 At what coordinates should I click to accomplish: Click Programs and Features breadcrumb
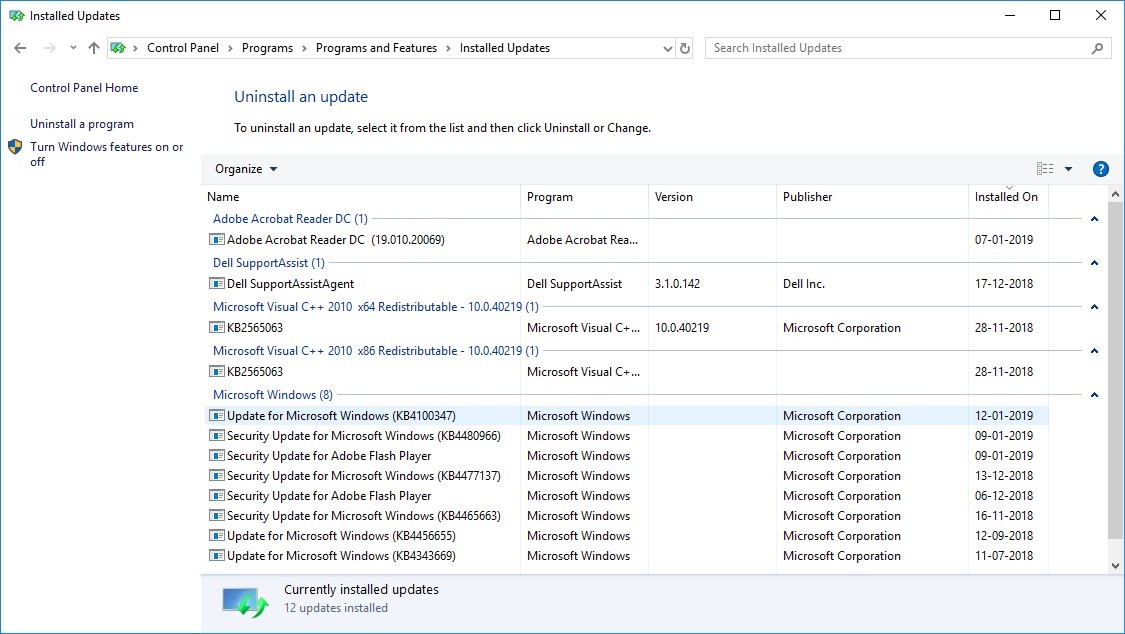pyautogui.click(x=376, y=48)
